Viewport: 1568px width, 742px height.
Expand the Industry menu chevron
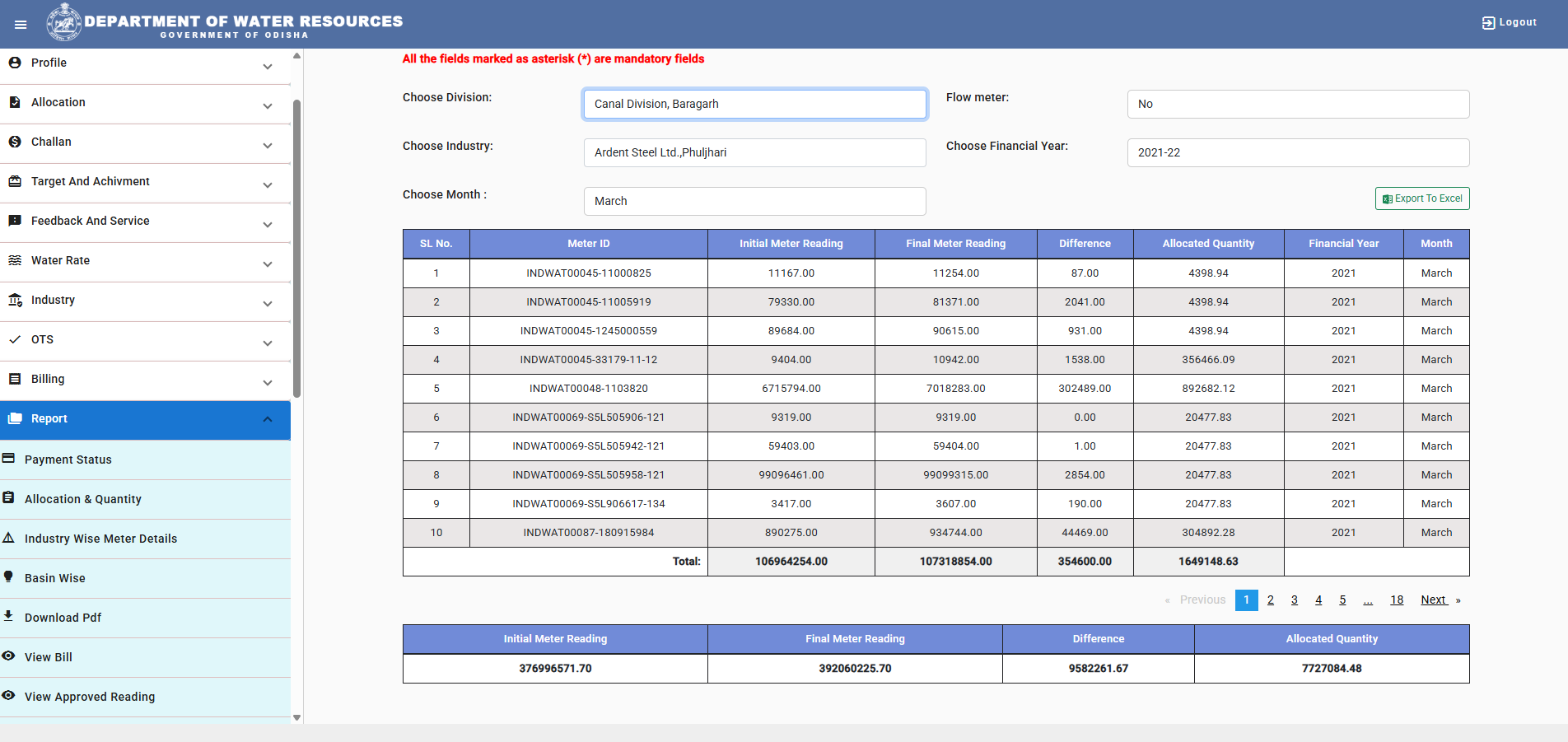(x=268, y=304)
